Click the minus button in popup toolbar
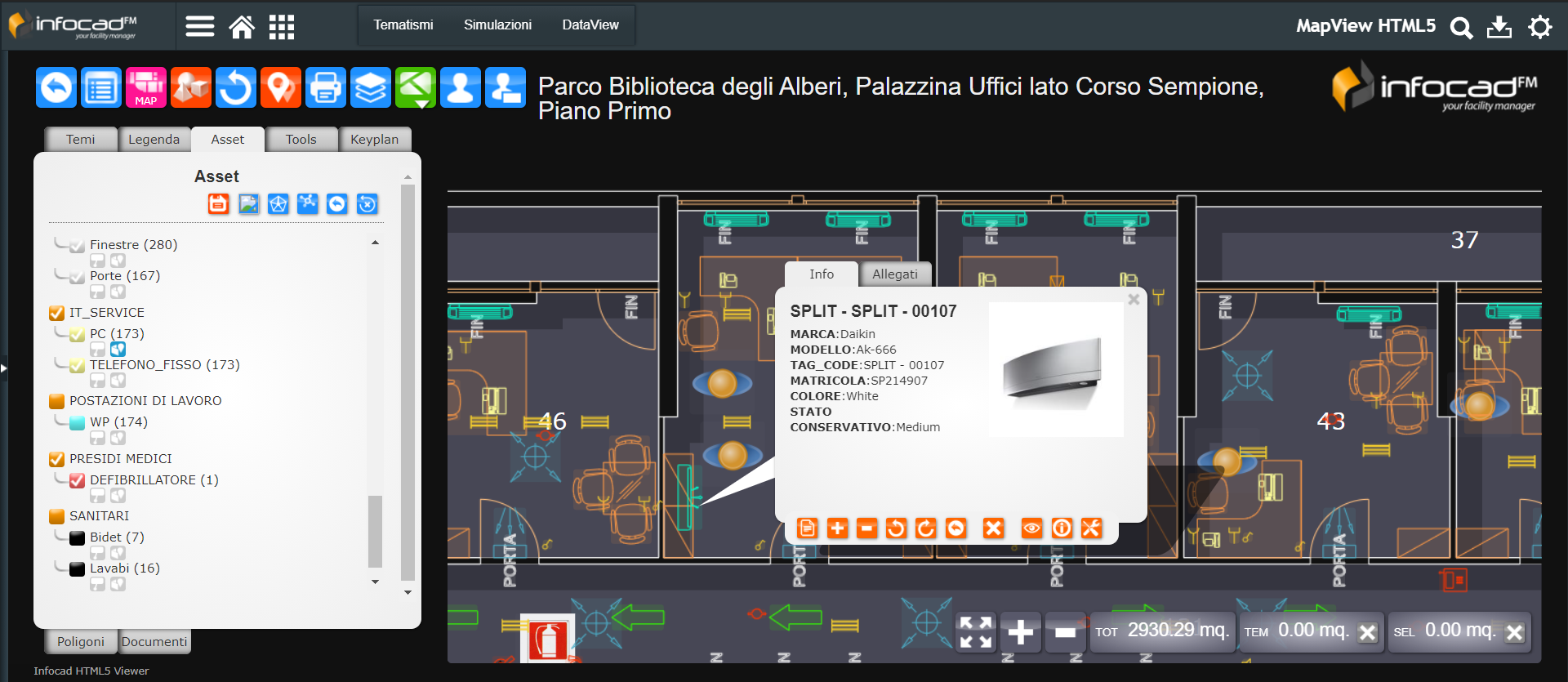Screen dimensions: 1568x682 coord(866,528)
